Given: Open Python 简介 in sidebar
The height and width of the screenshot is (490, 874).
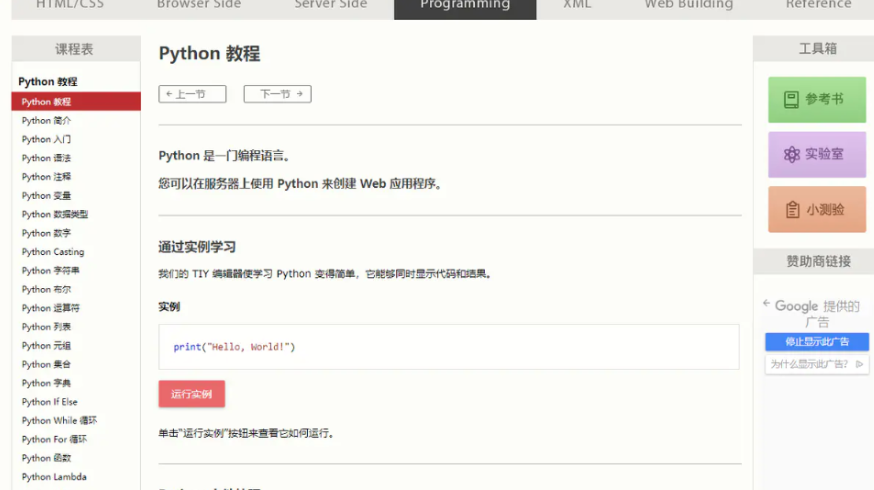Looking at the screenshot, I should [x=46, y=120].
